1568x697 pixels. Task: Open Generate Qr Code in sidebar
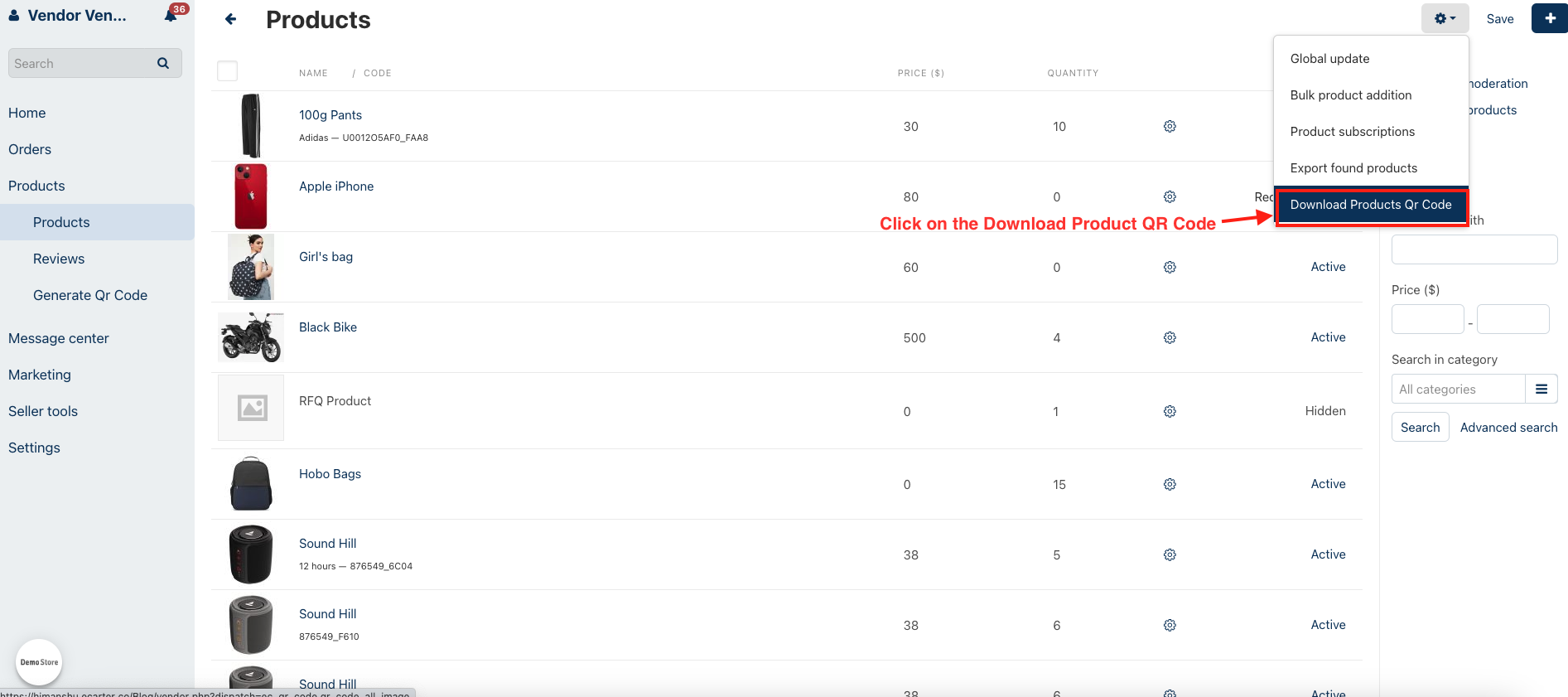pos(90,295)
